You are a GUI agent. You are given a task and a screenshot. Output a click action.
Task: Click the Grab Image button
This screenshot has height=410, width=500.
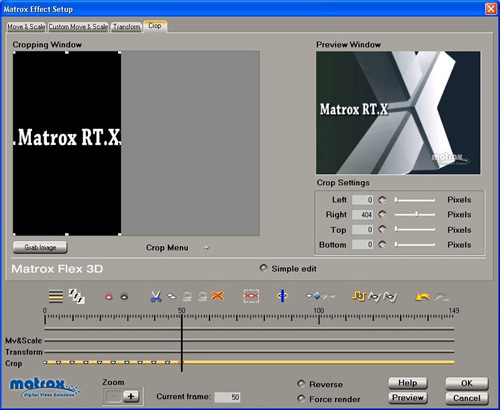click(40, 247)
